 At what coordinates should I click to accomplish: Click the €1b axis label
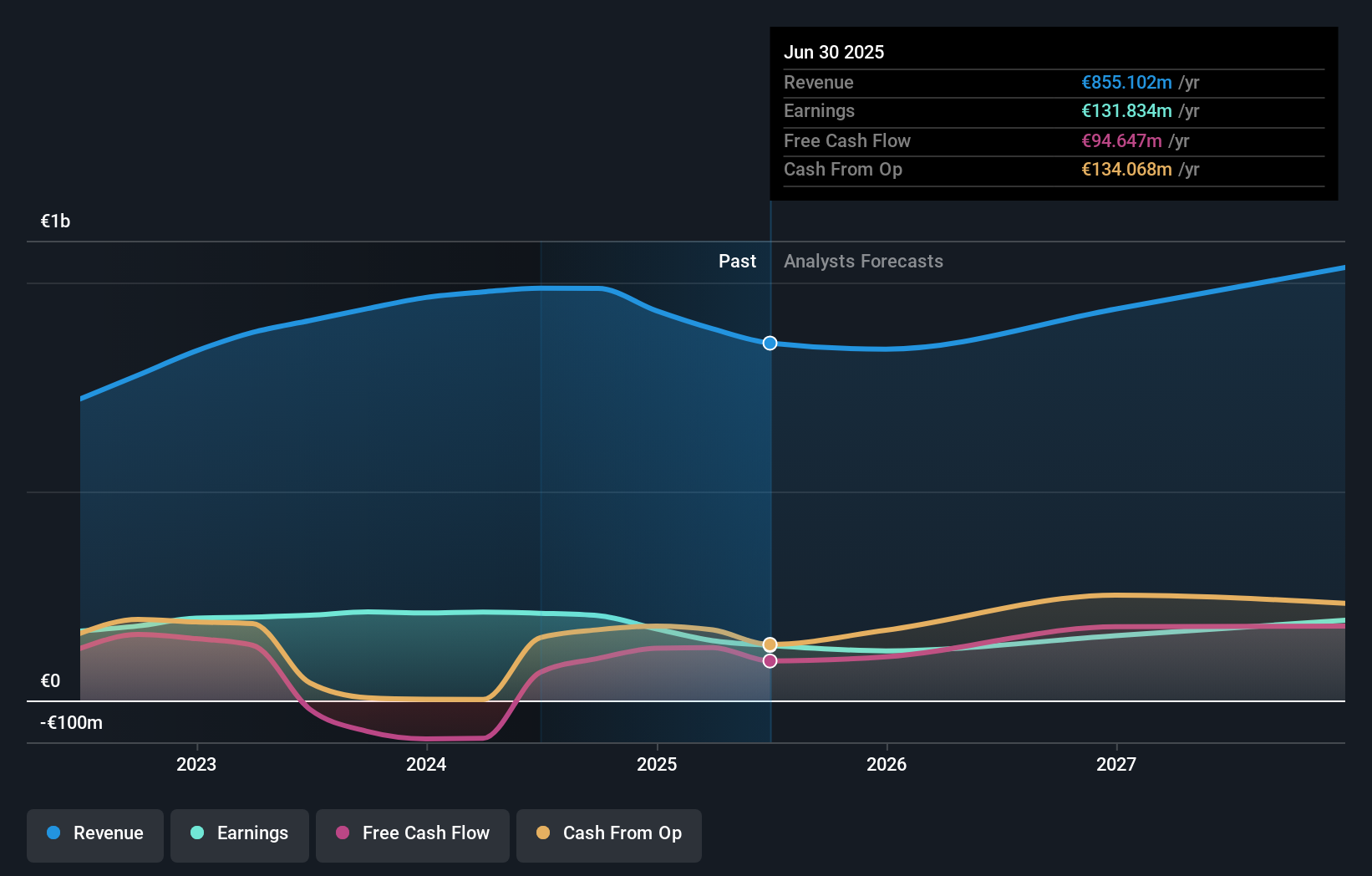[53, 221]
